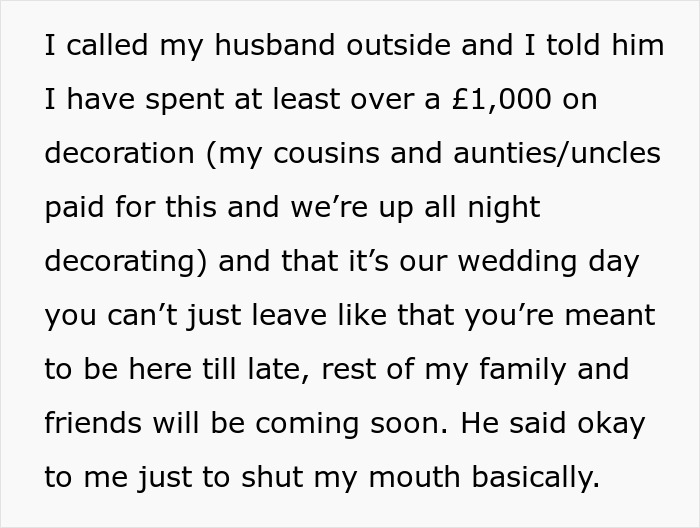700x528 pixels.
Task: Click the words "coming soon"
Action: (368, 423)
